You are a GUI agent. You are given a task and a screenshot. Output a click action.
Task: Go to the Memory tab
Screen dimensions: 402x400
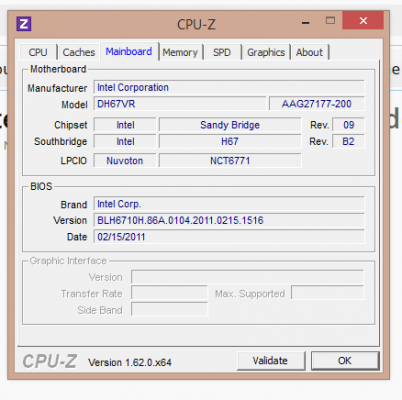pos(180,52)
